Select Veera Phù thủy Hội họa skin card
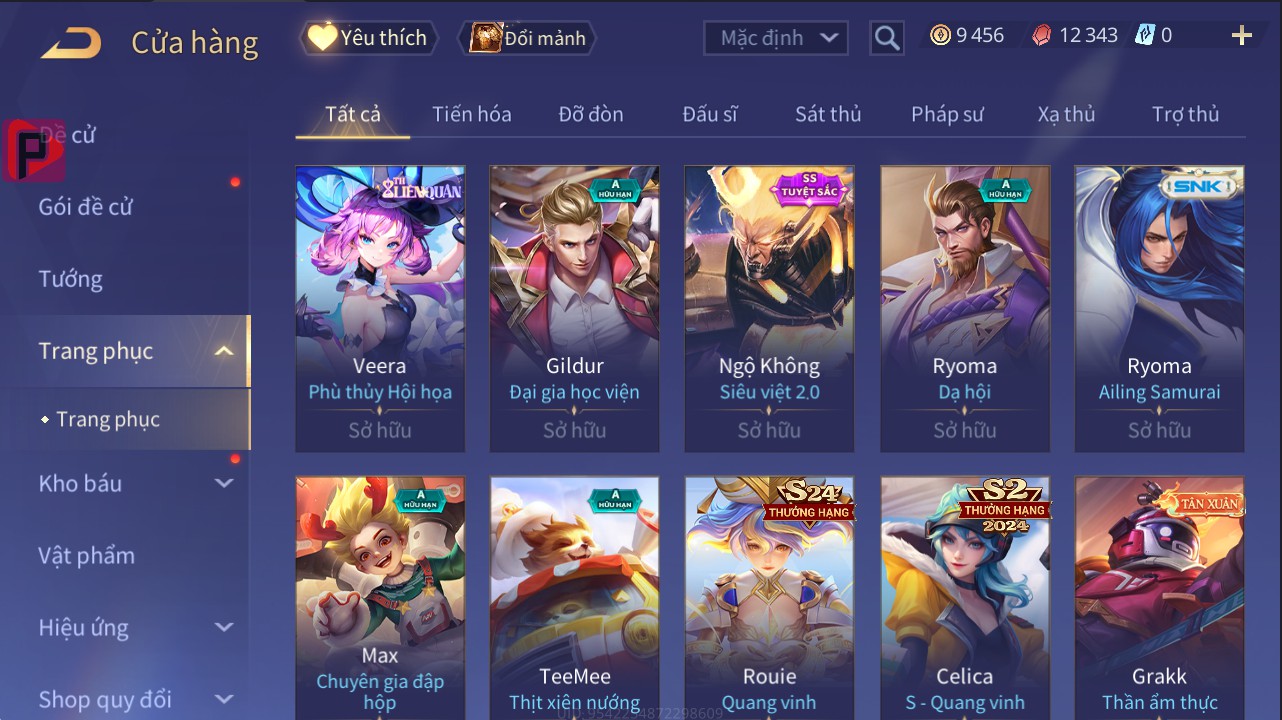 click(x=380, y=309)
